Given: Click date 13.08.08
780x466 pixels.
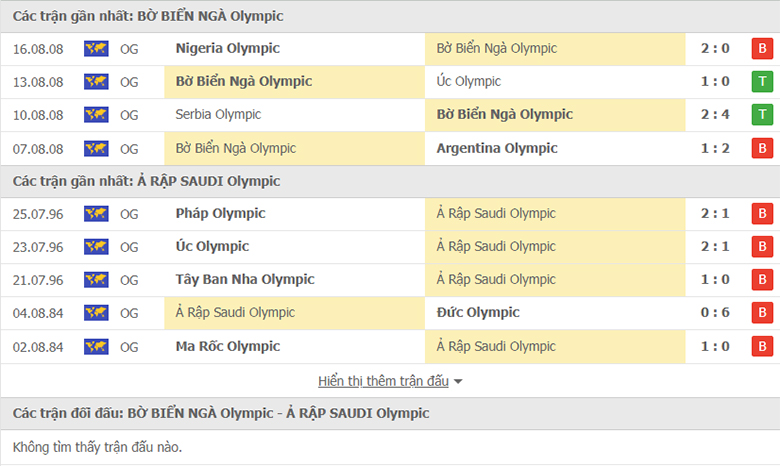Looking at the screenshot, I should tap(38, 82).
